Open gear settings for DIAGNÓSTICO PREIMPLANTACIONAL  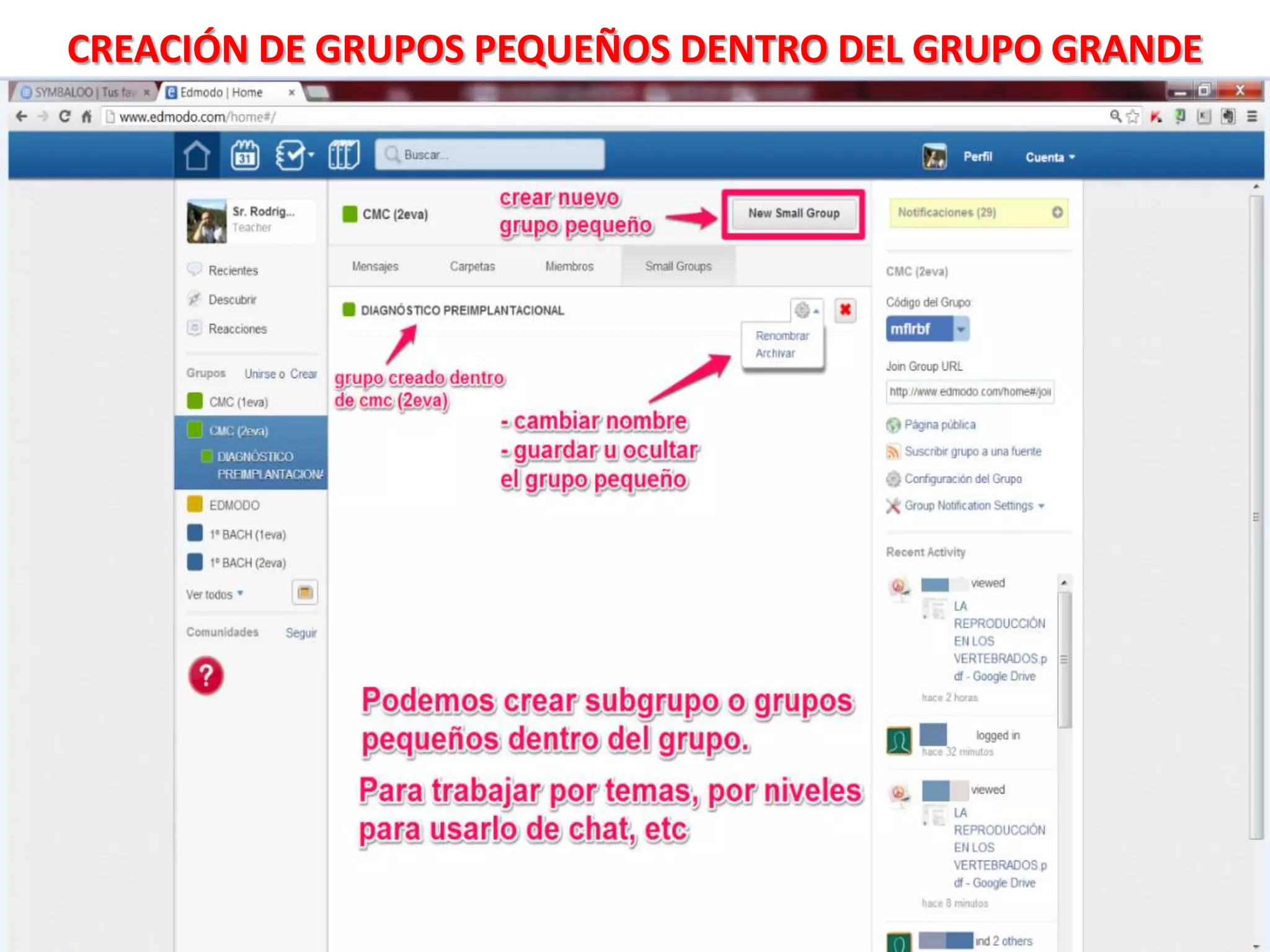coord(807,310)
